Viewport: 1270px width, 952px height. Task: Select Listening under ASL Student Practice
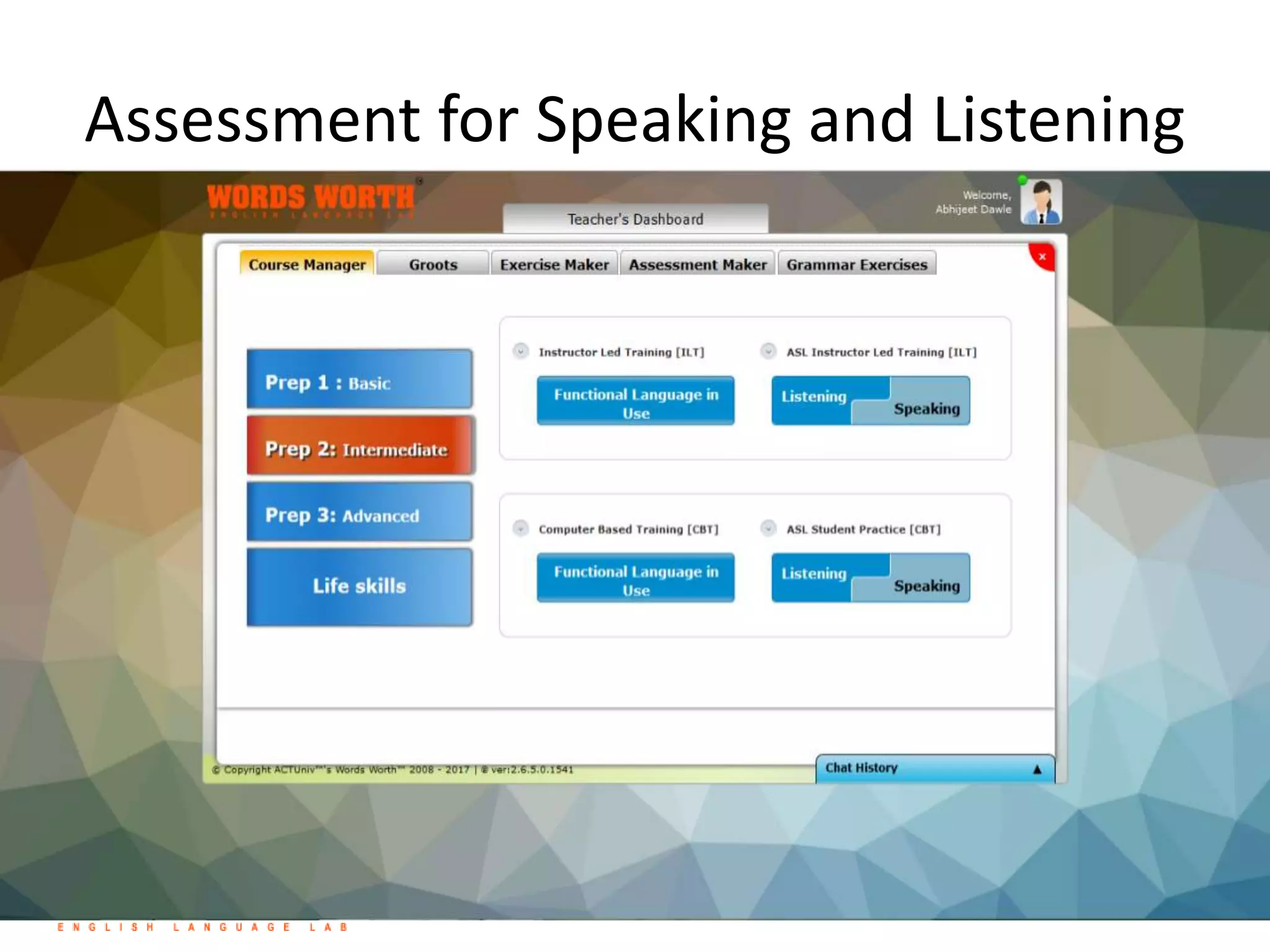coord(814,574)
